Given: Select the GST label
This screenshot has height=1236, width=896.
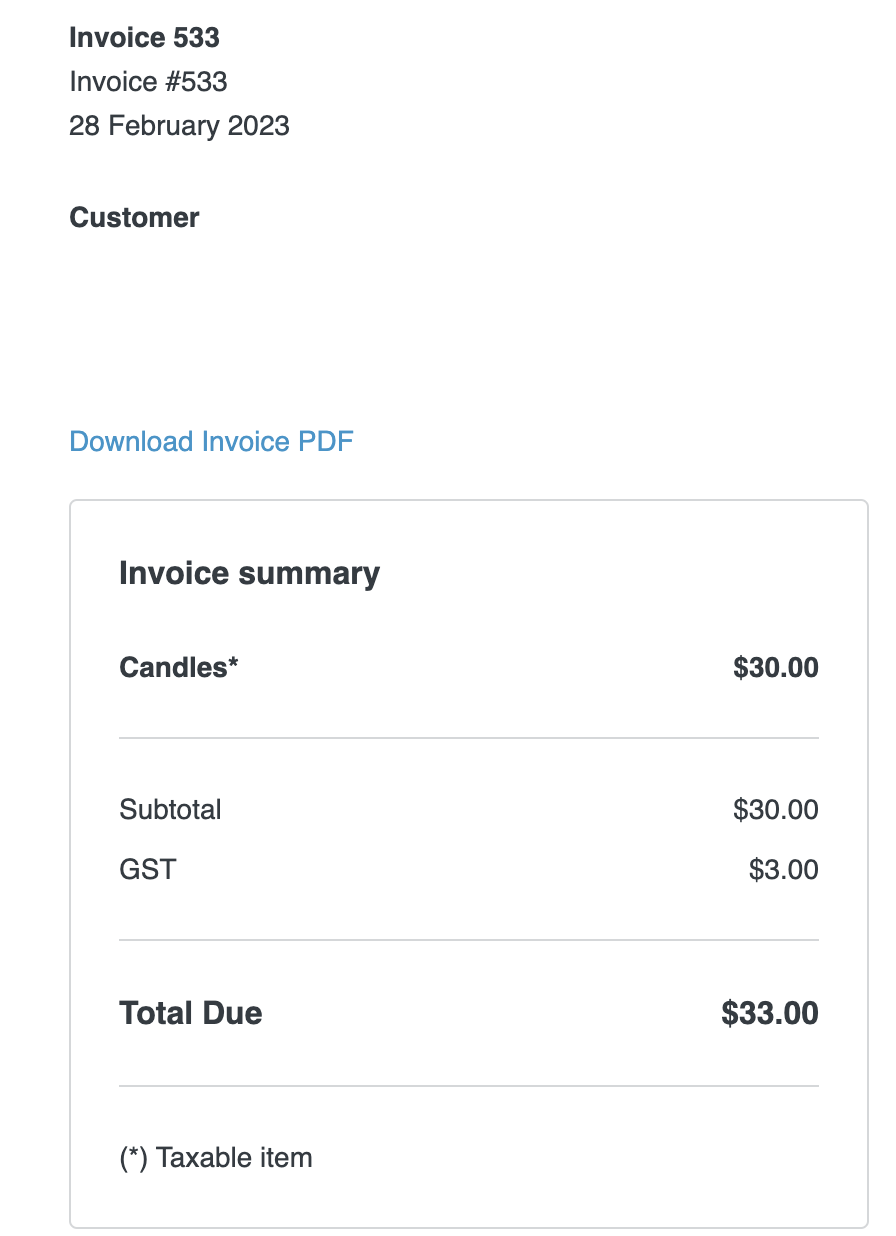Looking at the screenshot, I should pyautogui.click(x=147, y=869).
